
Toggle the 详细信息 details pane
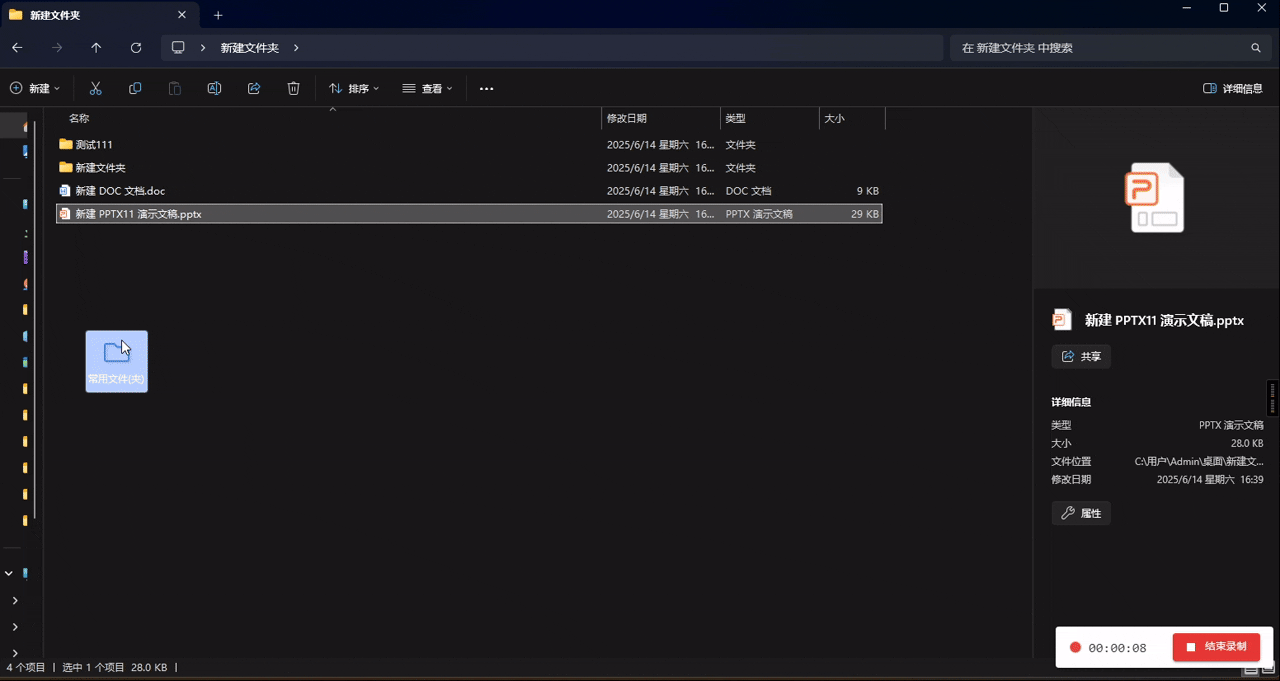point(1233,89)
